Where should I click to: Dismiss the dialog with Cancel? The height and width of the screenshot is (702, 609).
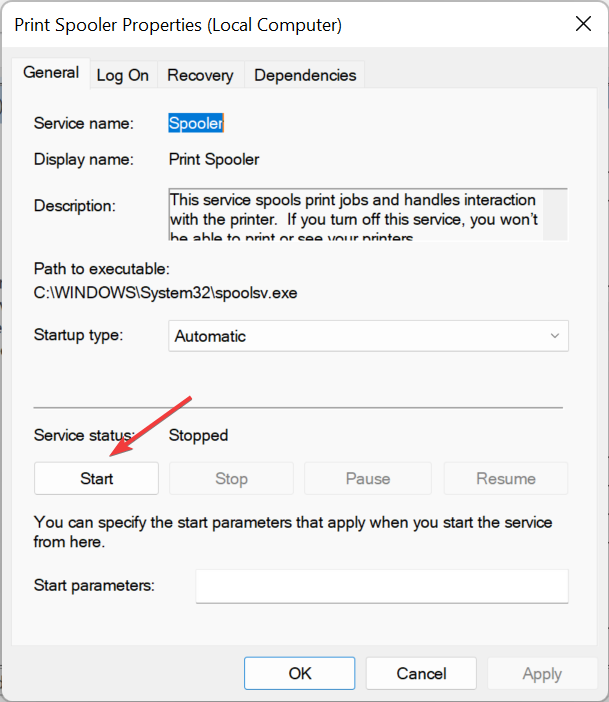[x=420, y=673]
